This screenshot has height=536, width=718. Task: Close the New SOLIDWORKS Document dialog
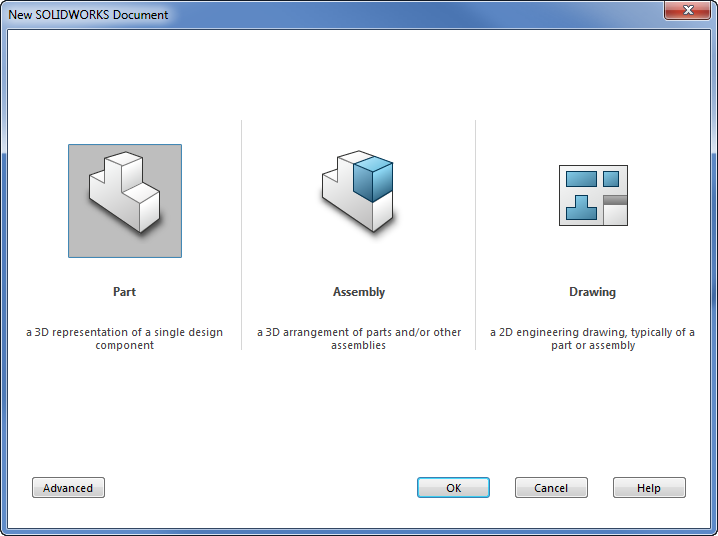(x=687, y=10)
